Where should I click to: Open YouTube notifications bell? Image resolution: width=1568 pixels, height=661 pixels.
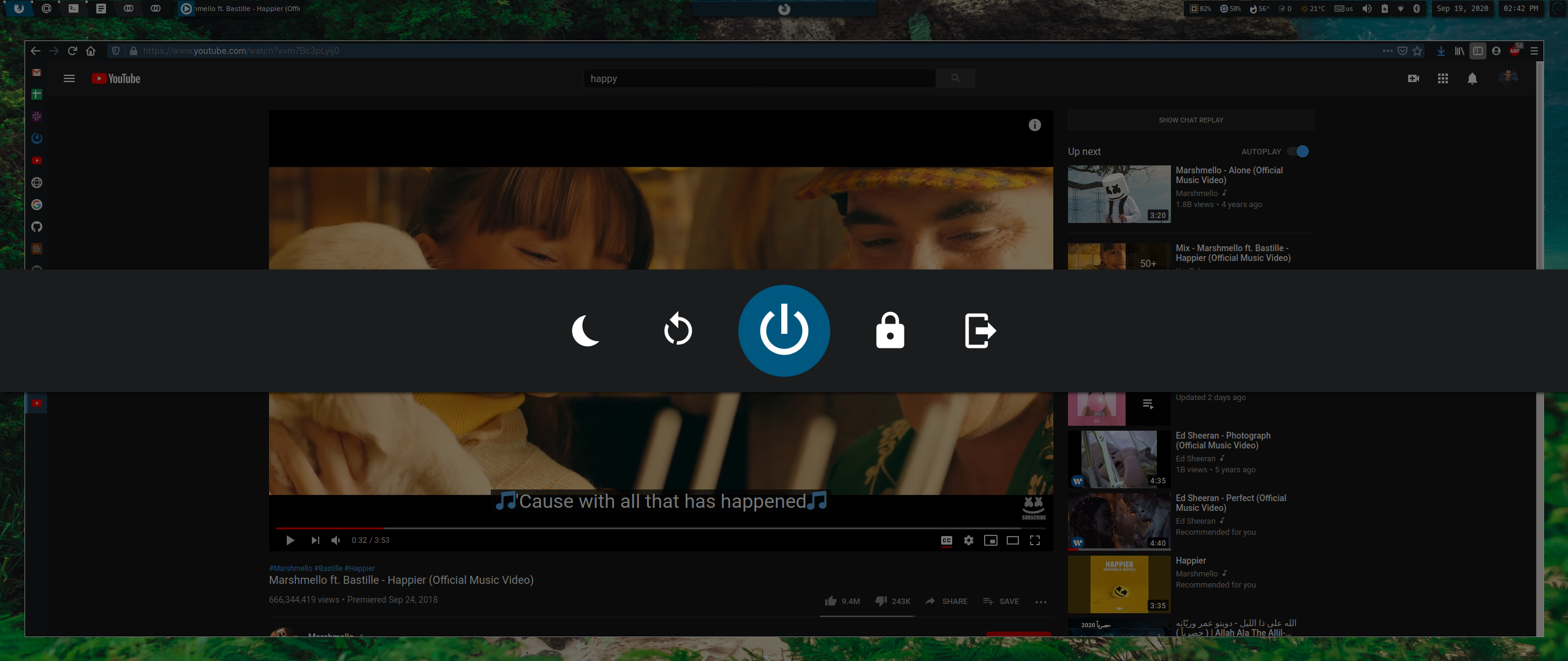coord(1472,78)
